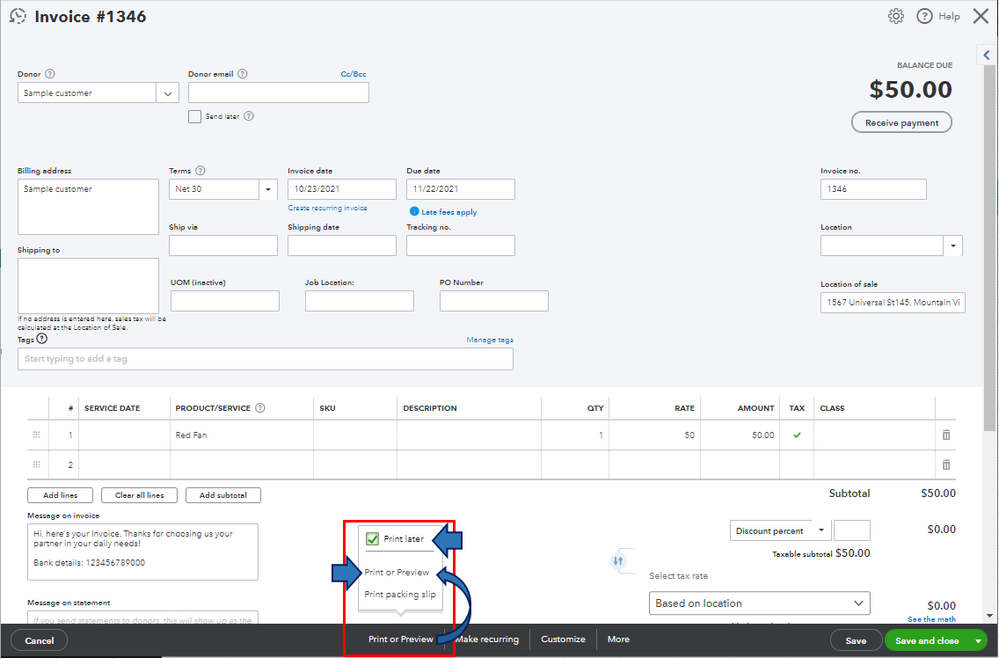The height and width of the screenshot is (659, 999).
Task: Open the invoice history clock icon
Action: (x=18, y=16)
